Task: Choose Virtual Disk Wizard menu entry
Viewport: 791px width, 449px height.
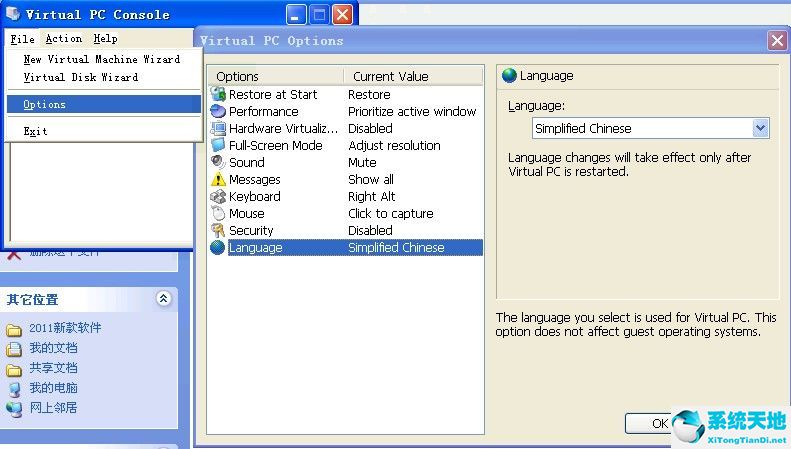Action: tap(81, 77)
